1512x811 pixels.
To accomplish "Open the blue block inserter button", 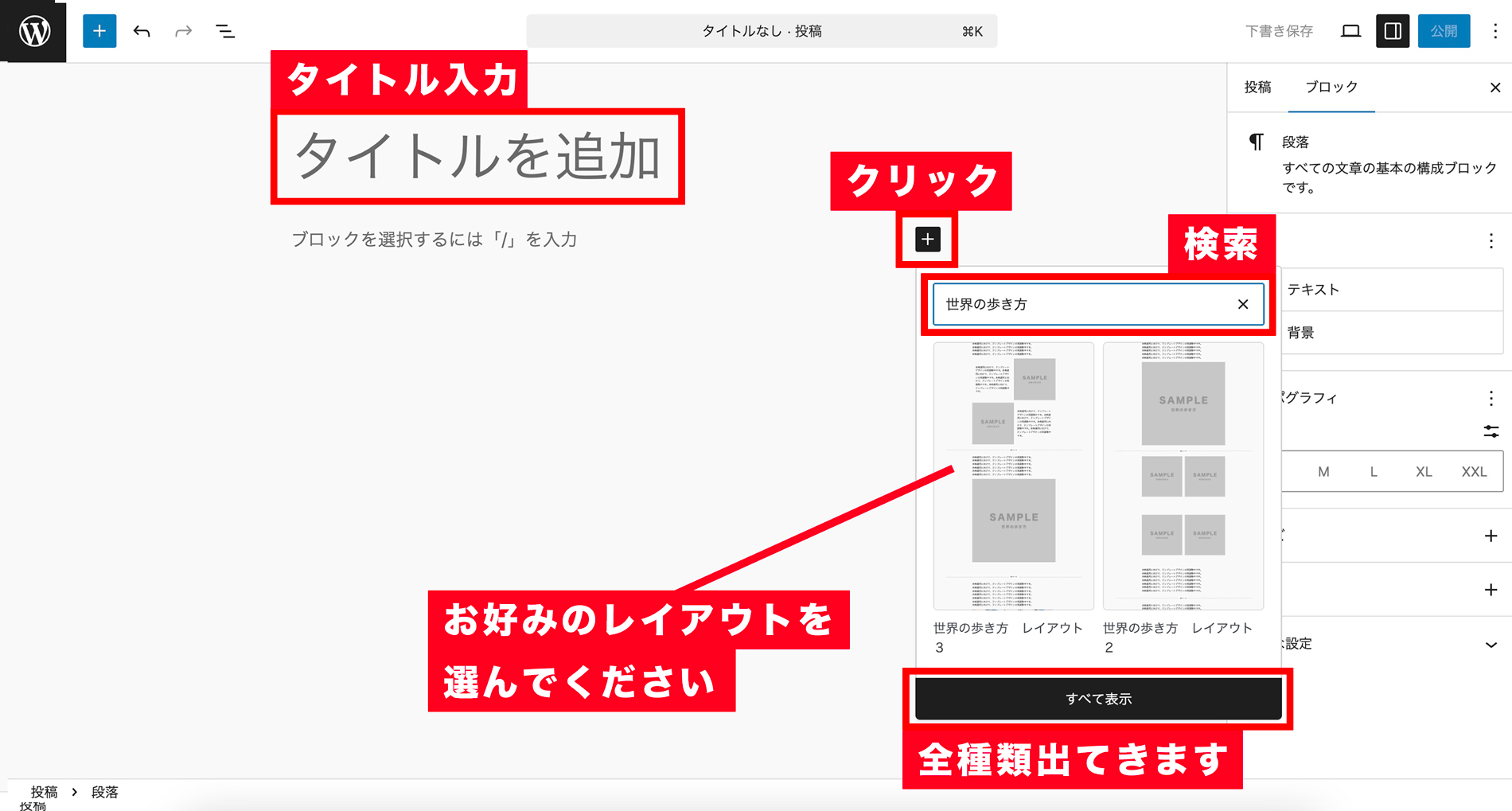I will [x=99, y=31].
